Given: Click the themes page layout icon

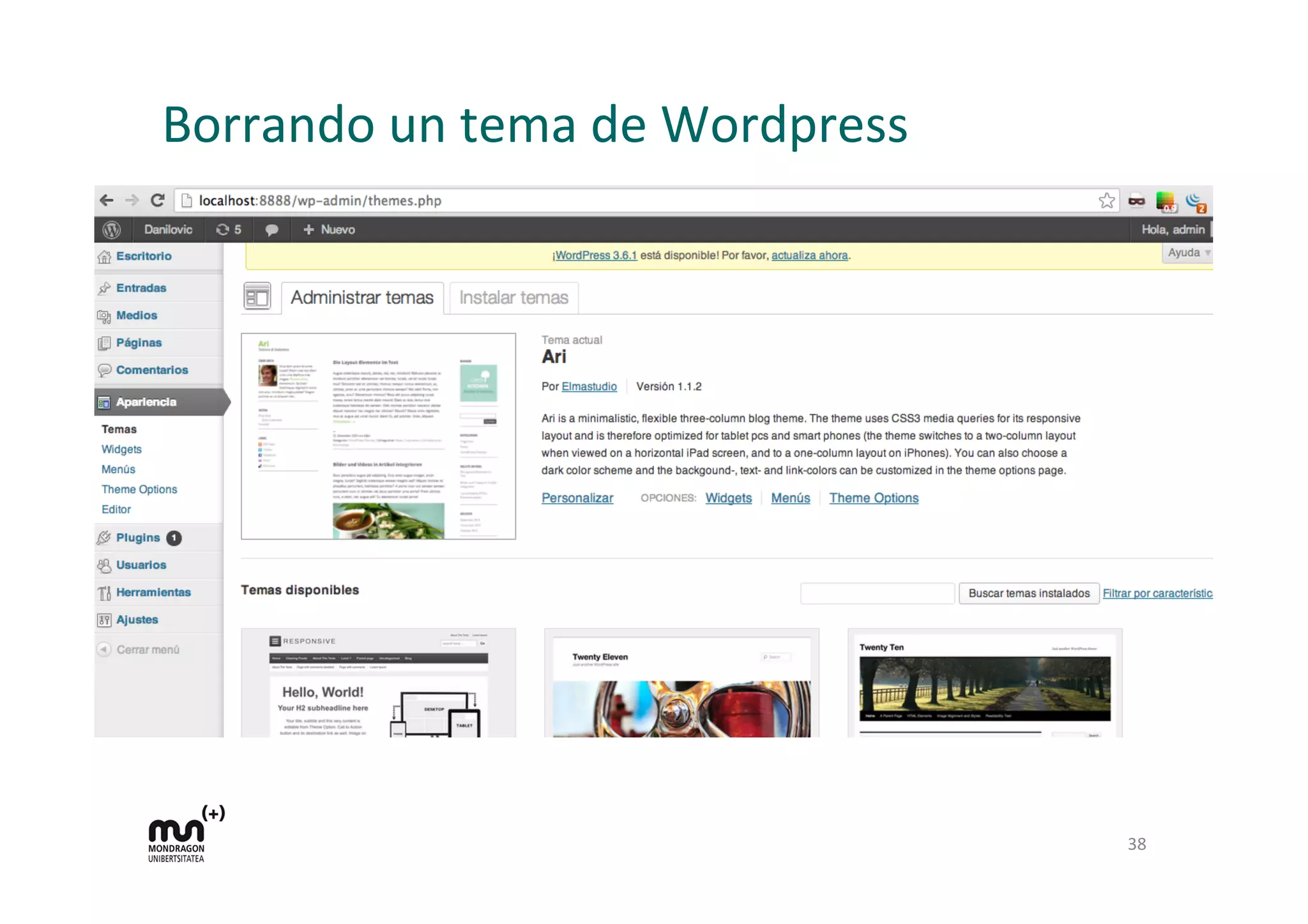Looking at the screenshot, I should tap(257, 297).
